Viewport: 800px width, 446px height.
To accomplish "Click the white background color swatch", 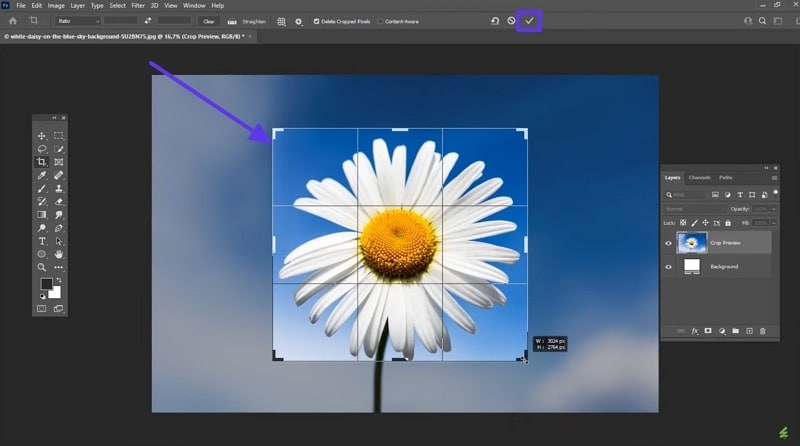I will pyautogui.click(x=56, y=293).
